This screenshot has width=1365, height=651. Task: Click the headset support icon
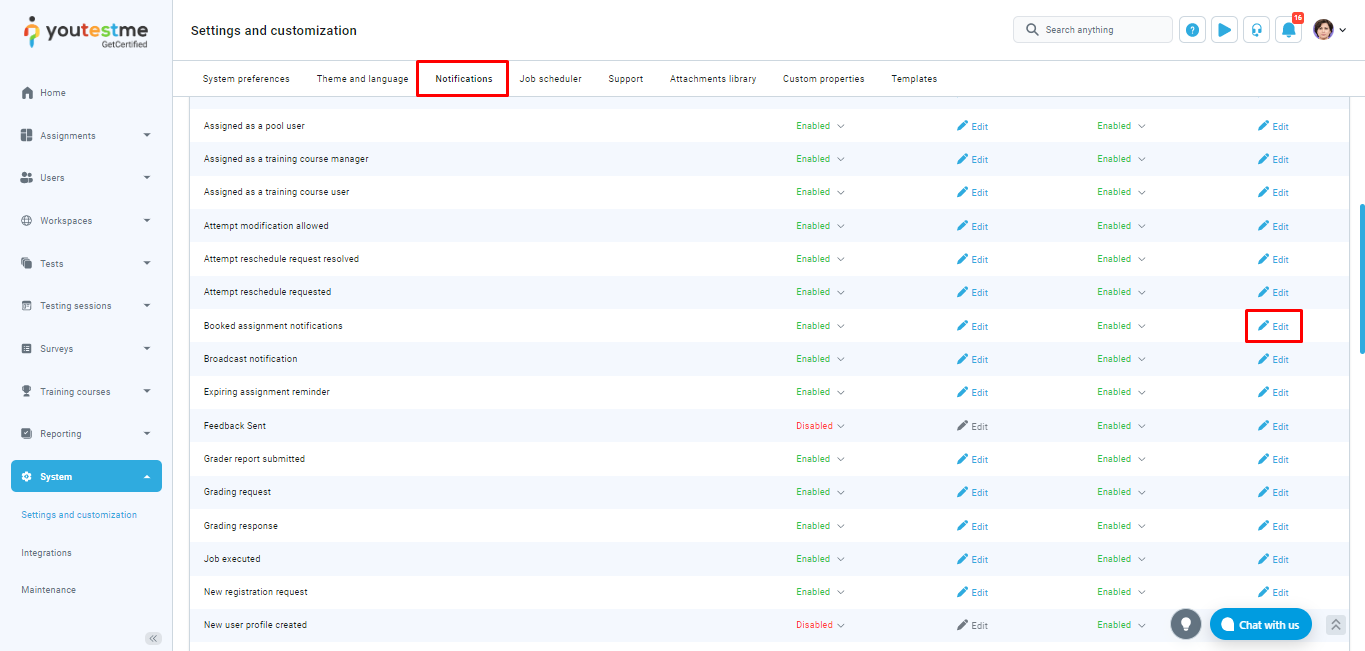(1256, 30)
